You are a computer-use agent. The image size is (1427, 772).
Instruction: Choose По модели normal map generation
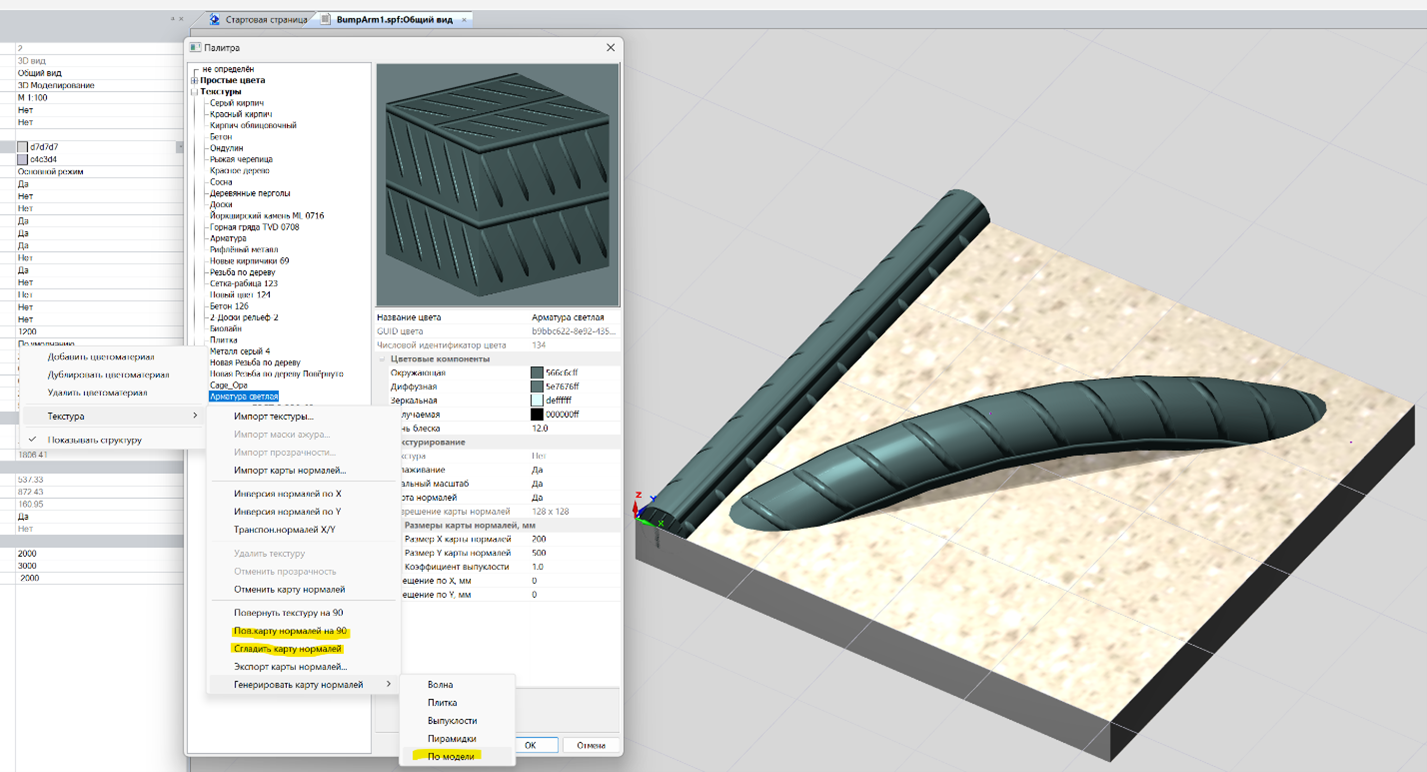click(451, 757)
